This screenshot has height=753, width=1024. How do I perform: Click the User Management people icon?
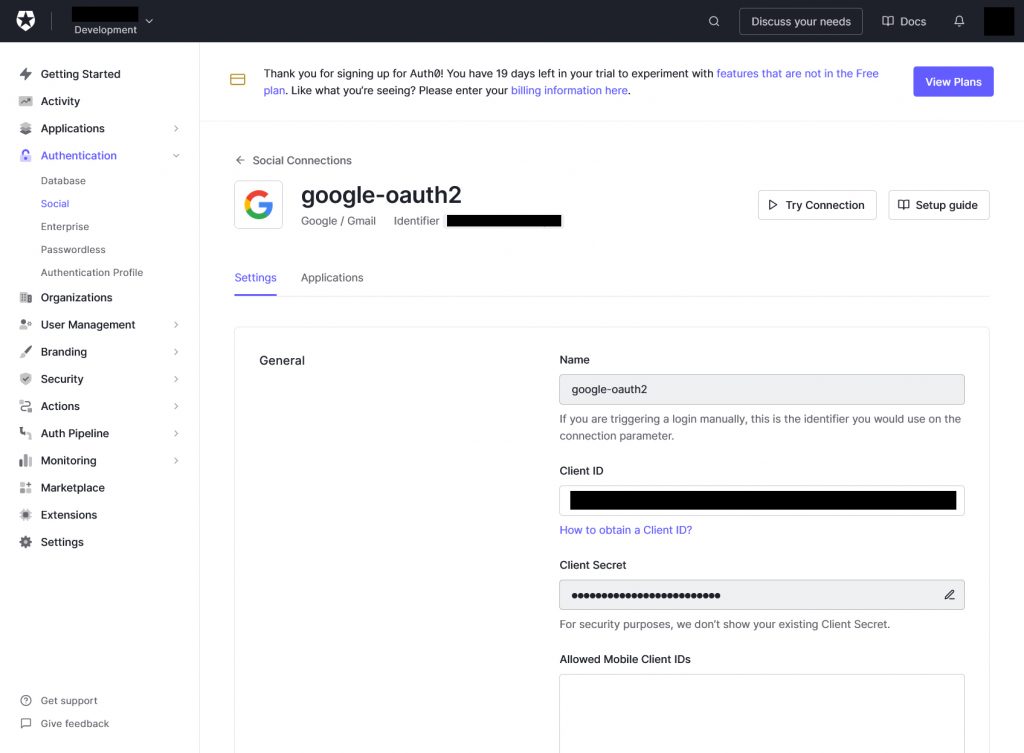click(25, 325)
